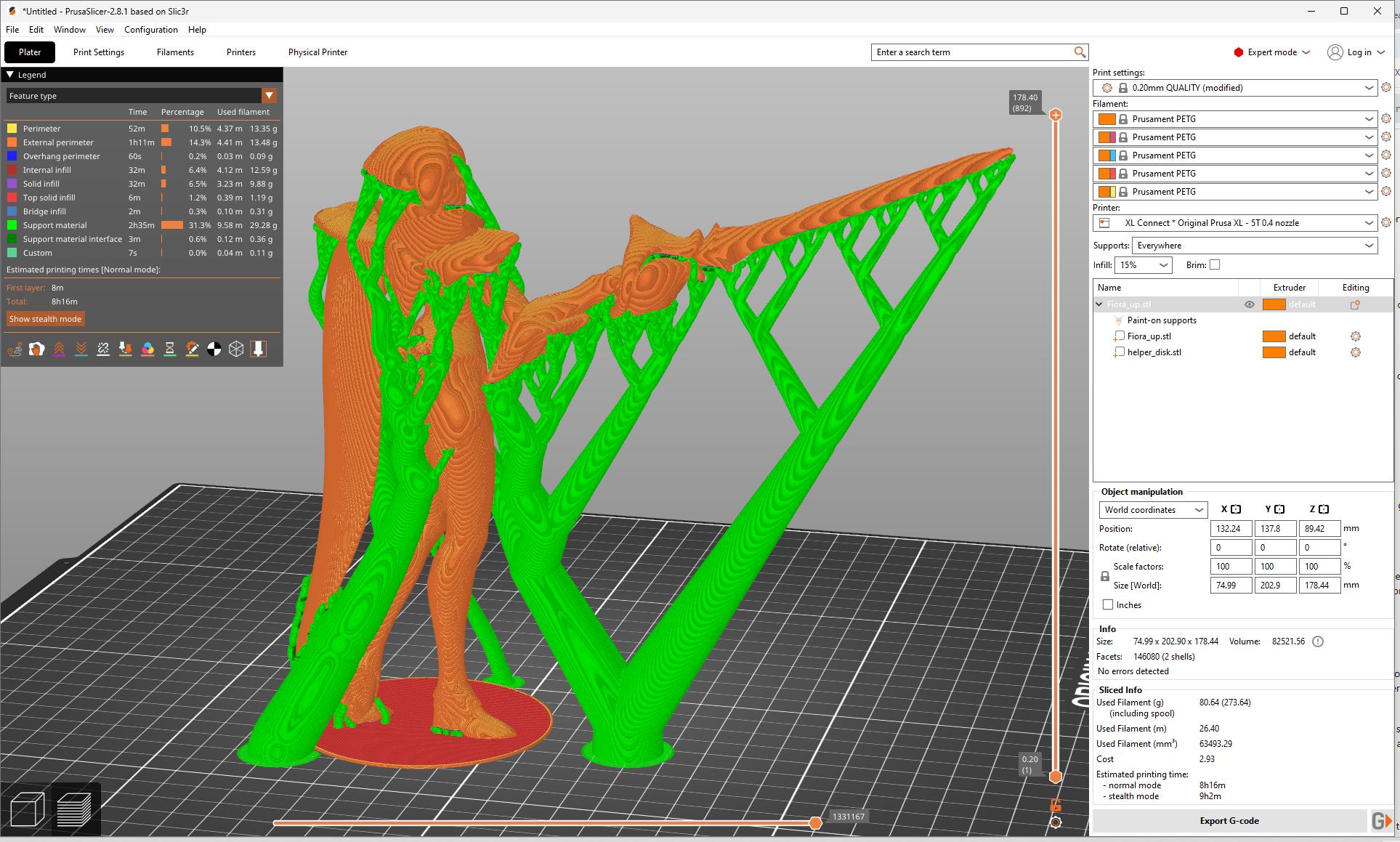Switch to 3D editor view cube icon
Viewport: 1400px width, 842px height.
click(28, 809)
